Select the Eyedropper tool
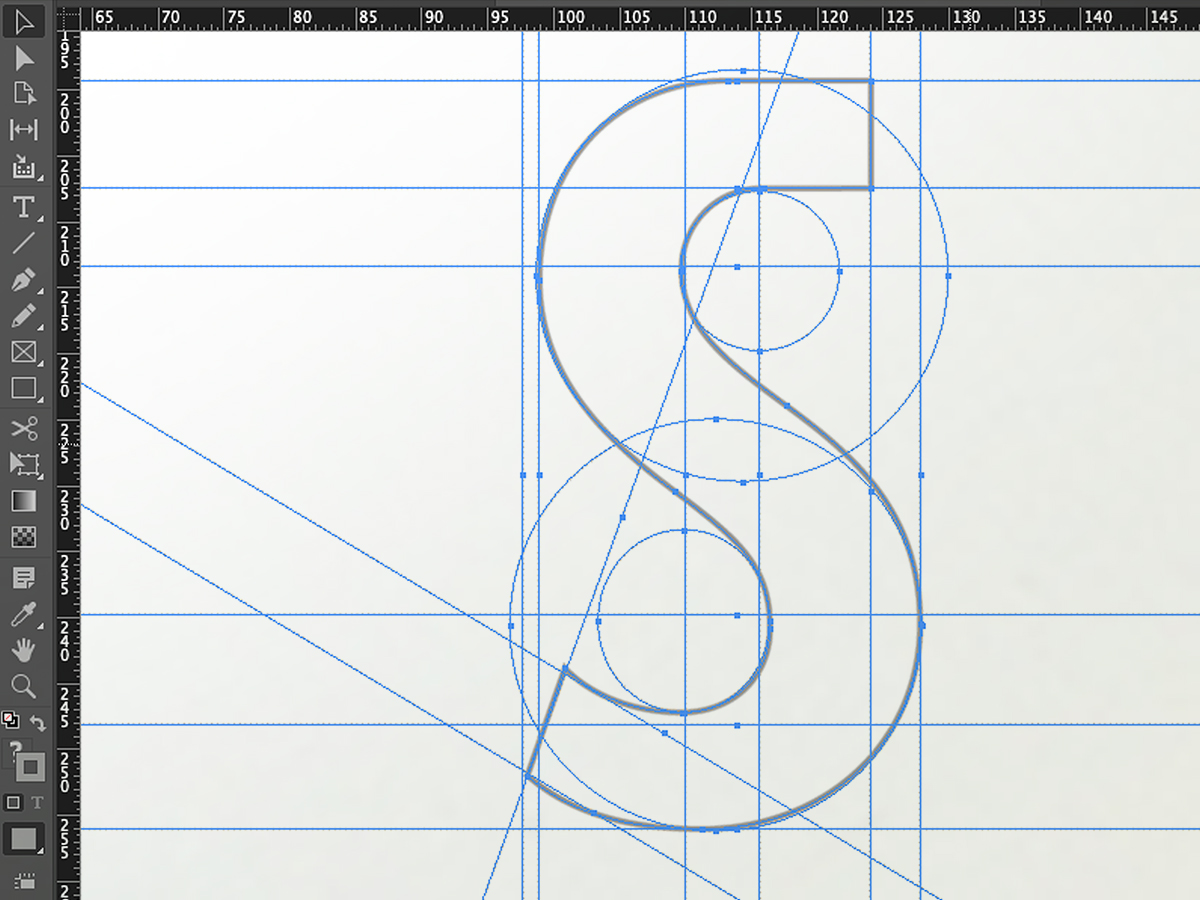This screenshot has width=1200, height=900. (x=24, y=613)
